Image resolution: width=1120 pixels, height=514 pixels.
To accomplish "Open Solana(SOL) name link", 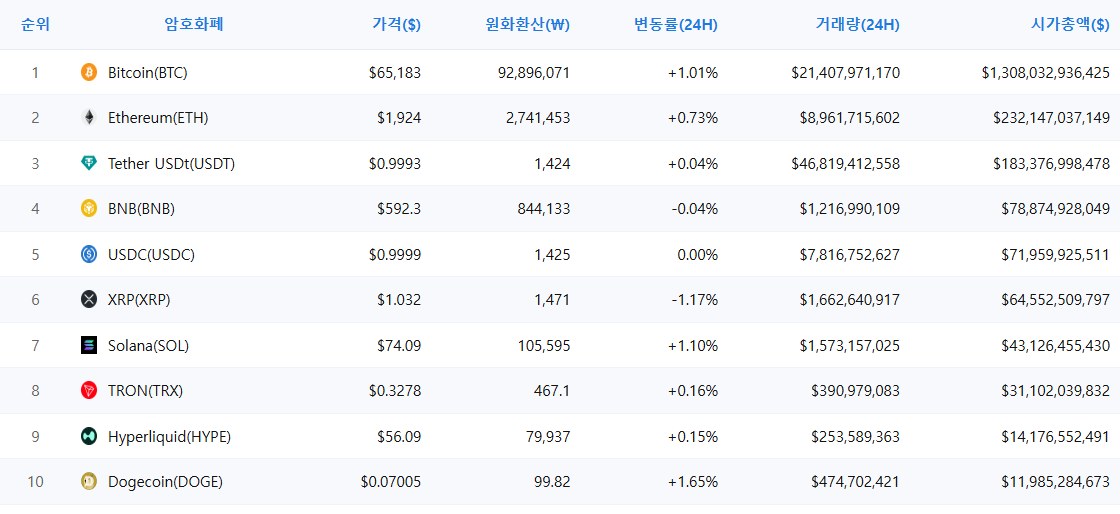I will [149, 346].
